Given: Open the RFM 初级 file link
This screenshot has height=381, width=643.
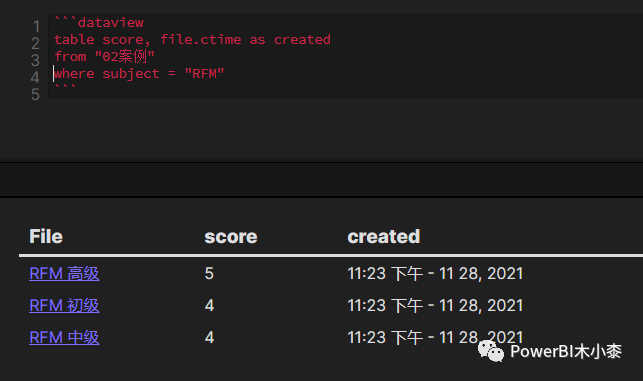Looking at the screenshot, I should coord(64,306).
